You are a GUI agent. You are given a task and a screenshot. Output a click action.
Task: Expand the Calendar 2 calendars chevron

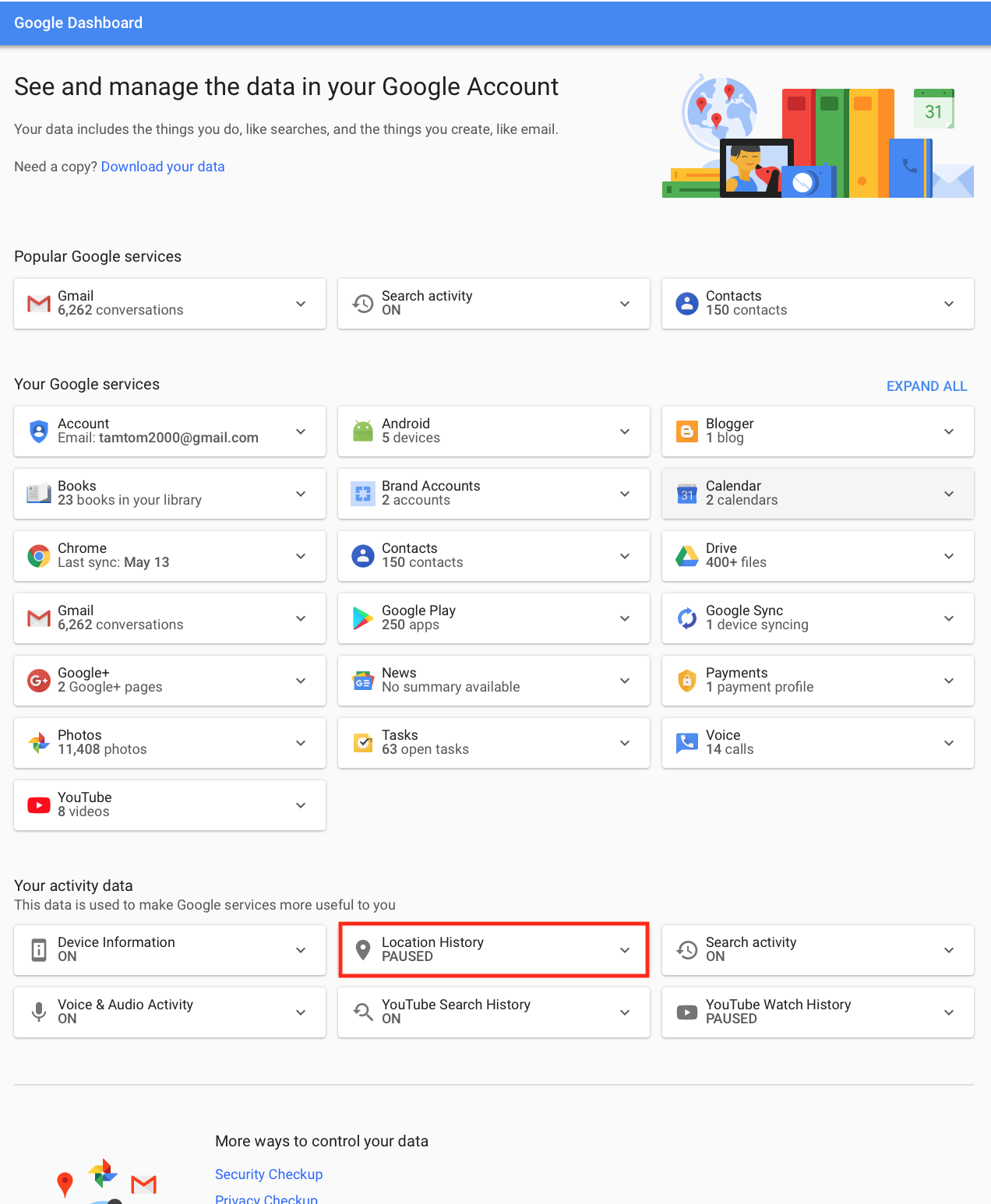pyautogui.click(x=949, y=494)
